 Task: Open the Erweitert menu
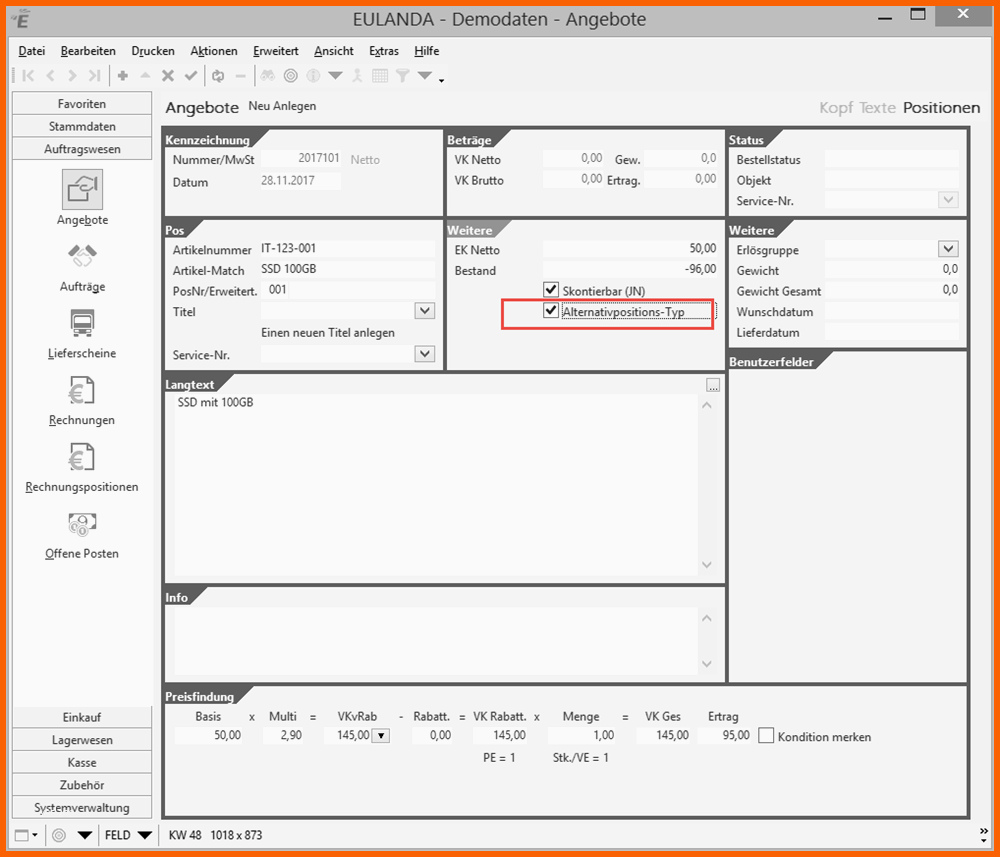point(276,51)
